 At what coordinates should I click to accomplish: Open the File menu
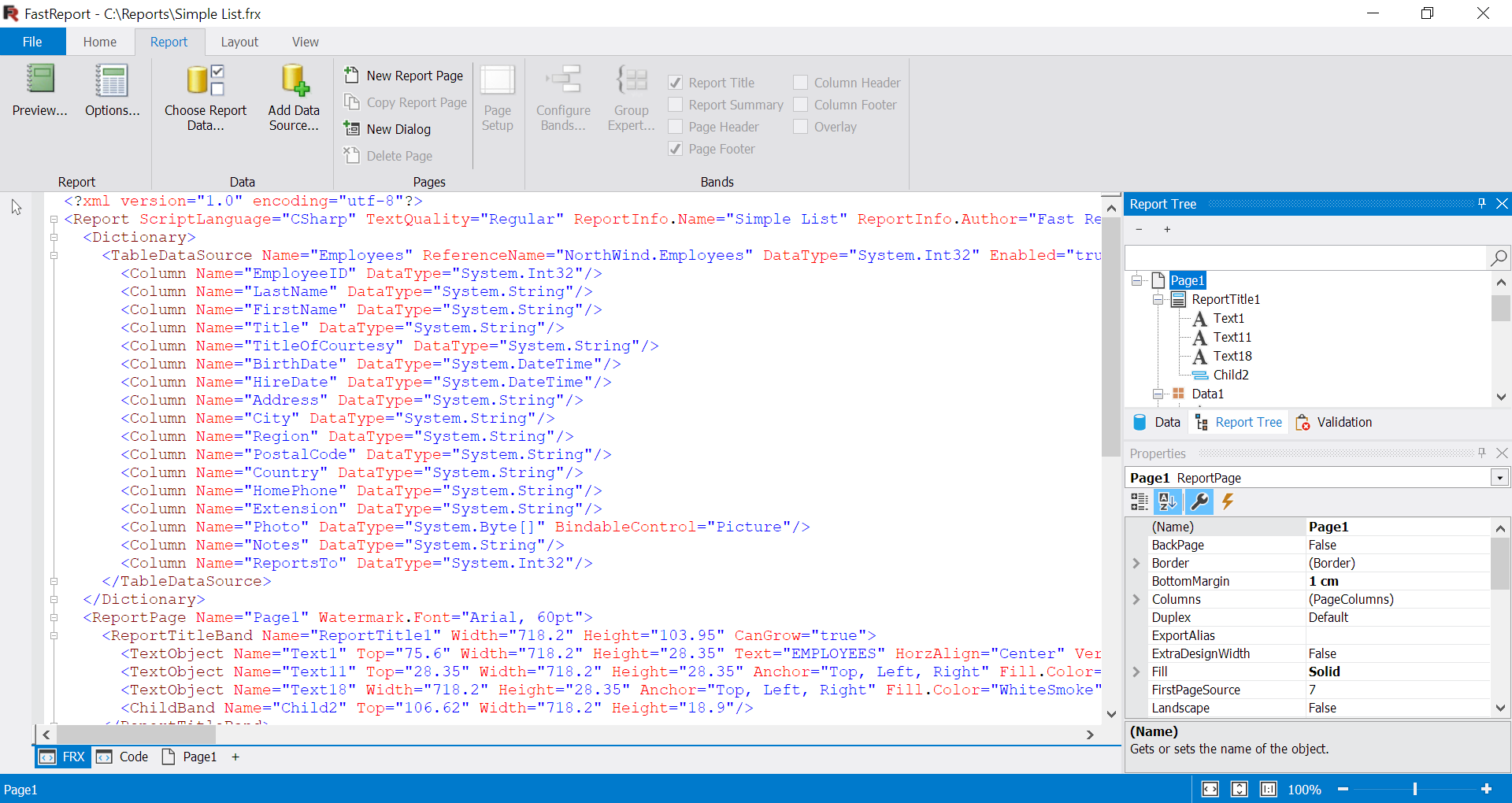32,42
